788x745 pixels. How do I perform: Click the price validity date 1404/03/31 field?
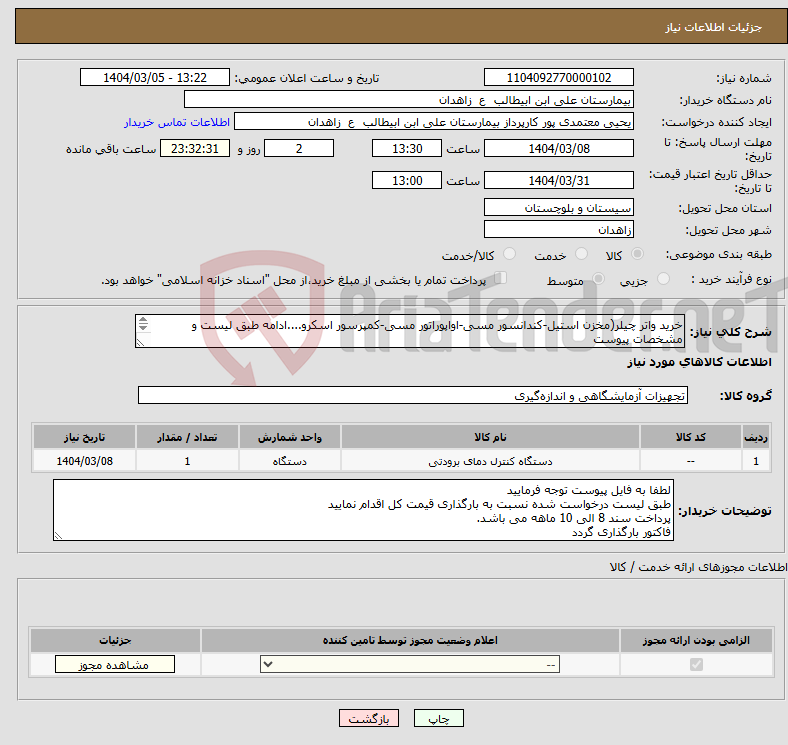[558, 180]
